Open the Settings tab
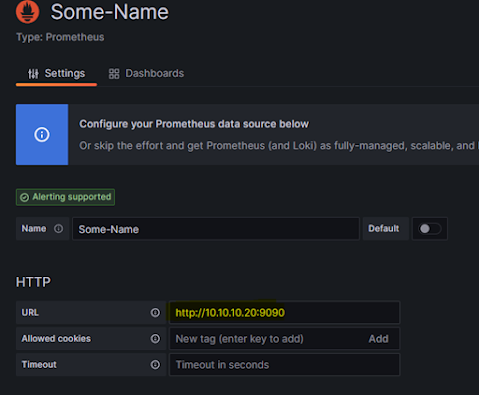Viewport: 479px width, 395px height. [x=56, y=74]
